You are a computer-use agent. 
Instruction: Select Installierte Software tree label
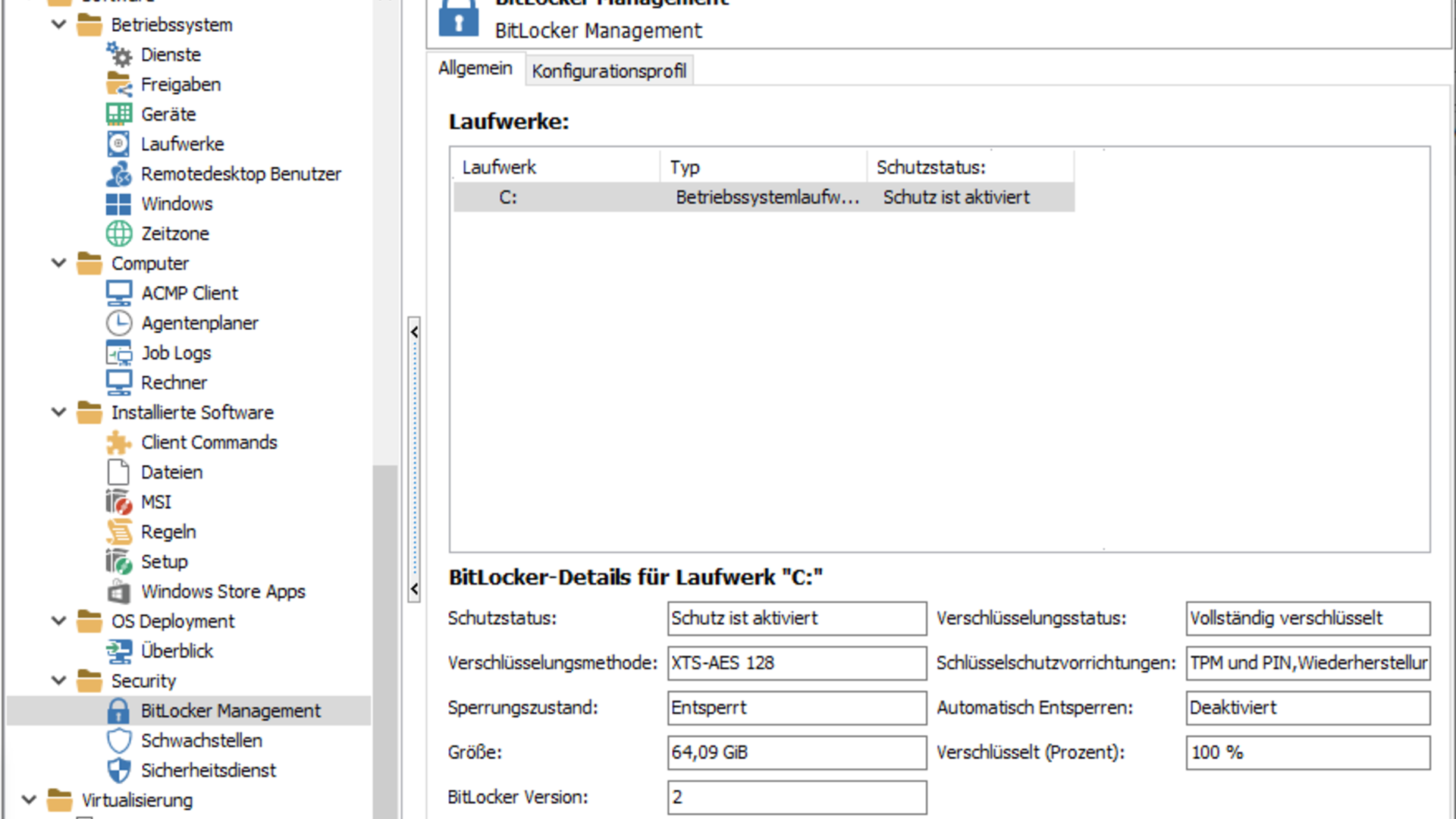point(193,413)
